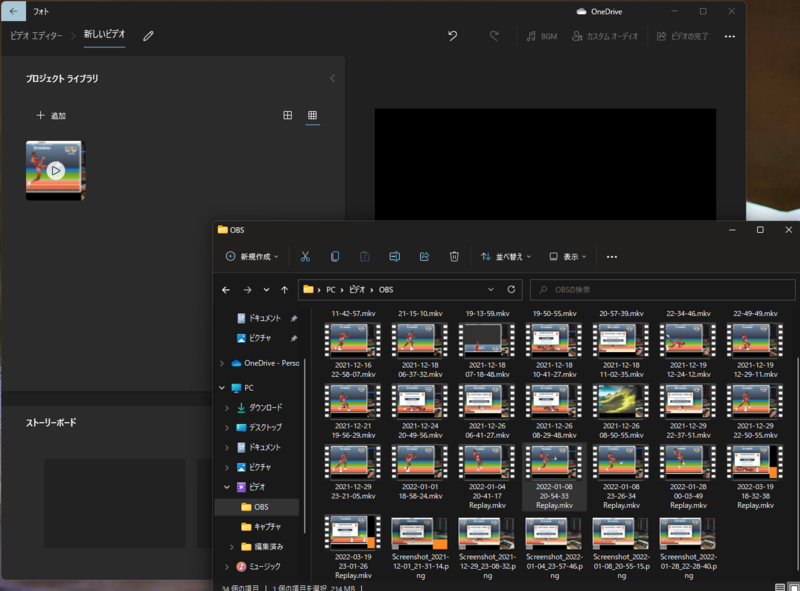The width and height of the screenshot is (800, 591).
Task: Expand the ダウンロード tree node
Action: [227, 407]
